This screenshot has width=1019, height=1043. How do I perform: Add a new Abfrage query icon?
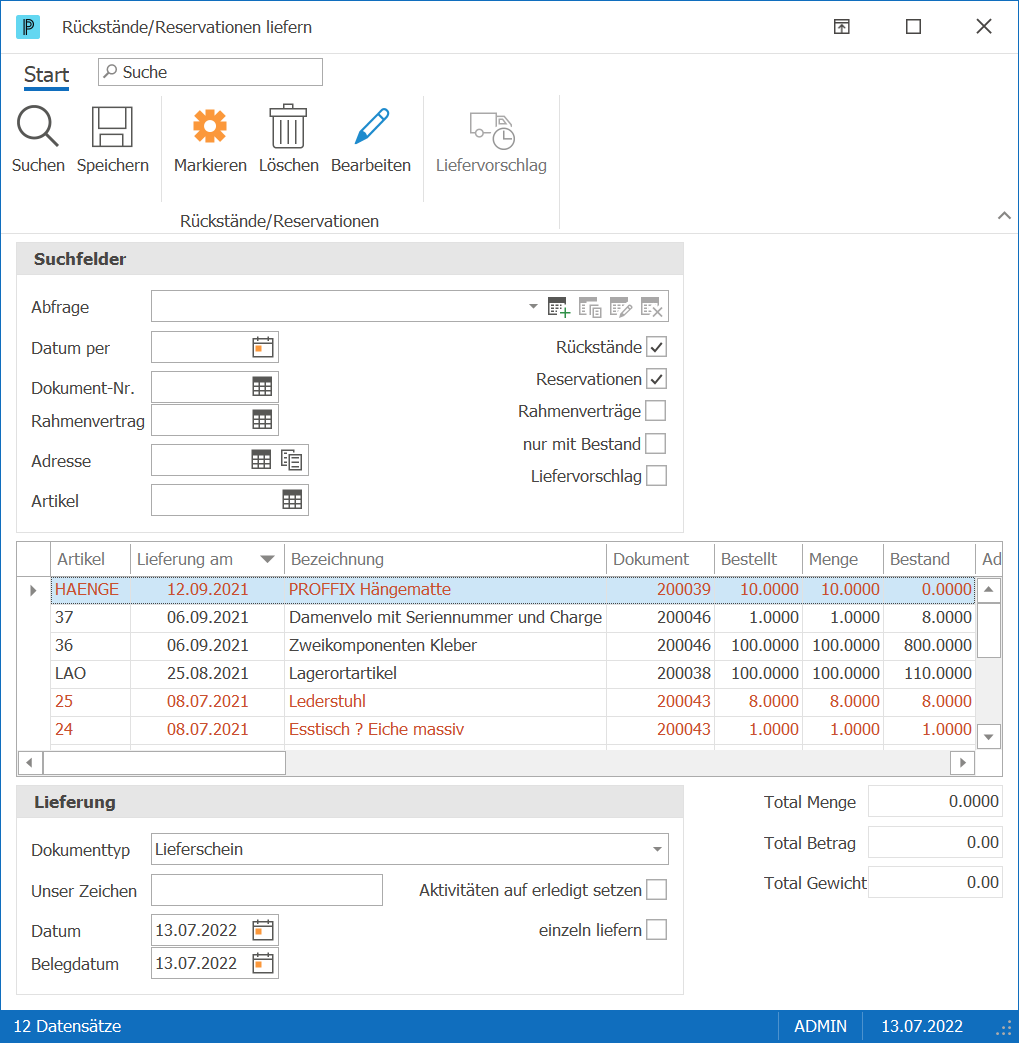click(559, 307)
